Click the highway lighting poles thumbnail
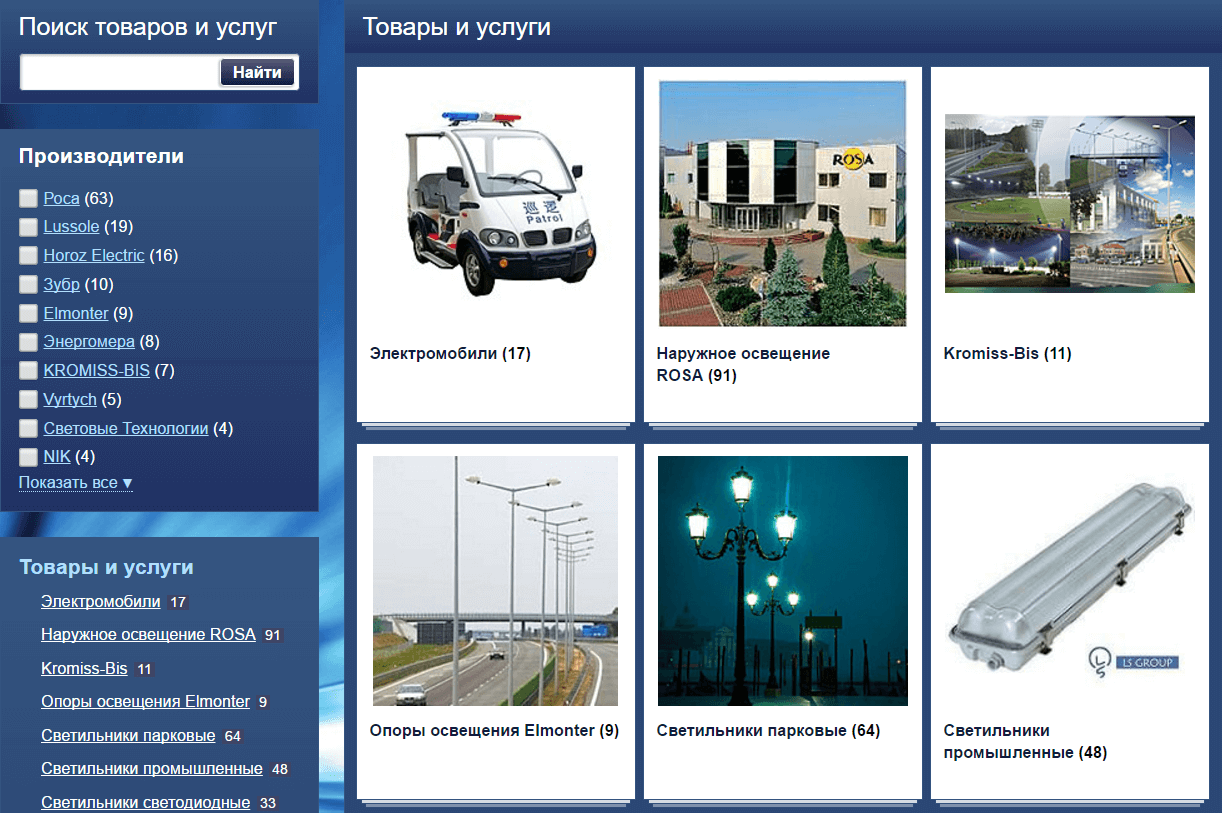Image resolution: width=1222 pixels, height=813 pixels. (x=495, y=581)
